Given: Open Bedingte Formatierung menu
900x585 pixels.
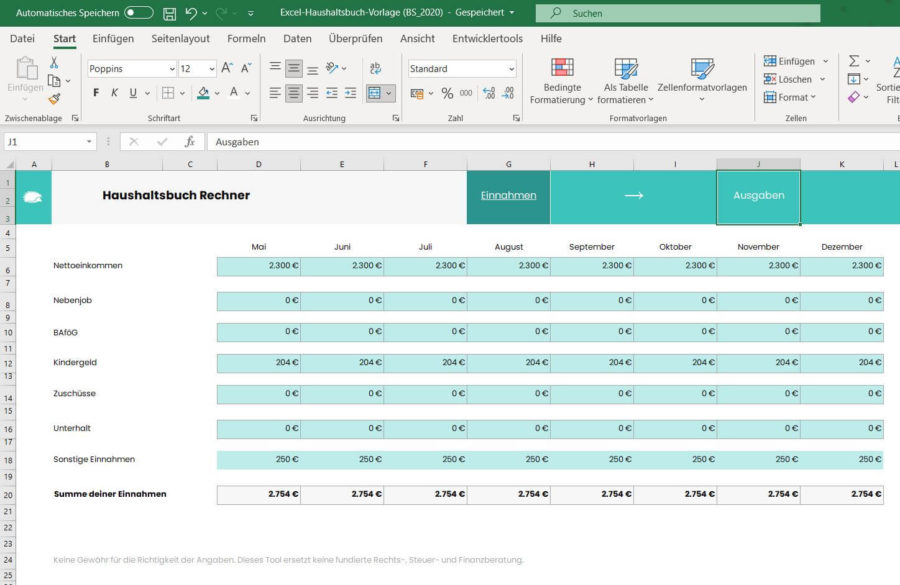Looking at the screenshot, I should click(x=562, y=81).
